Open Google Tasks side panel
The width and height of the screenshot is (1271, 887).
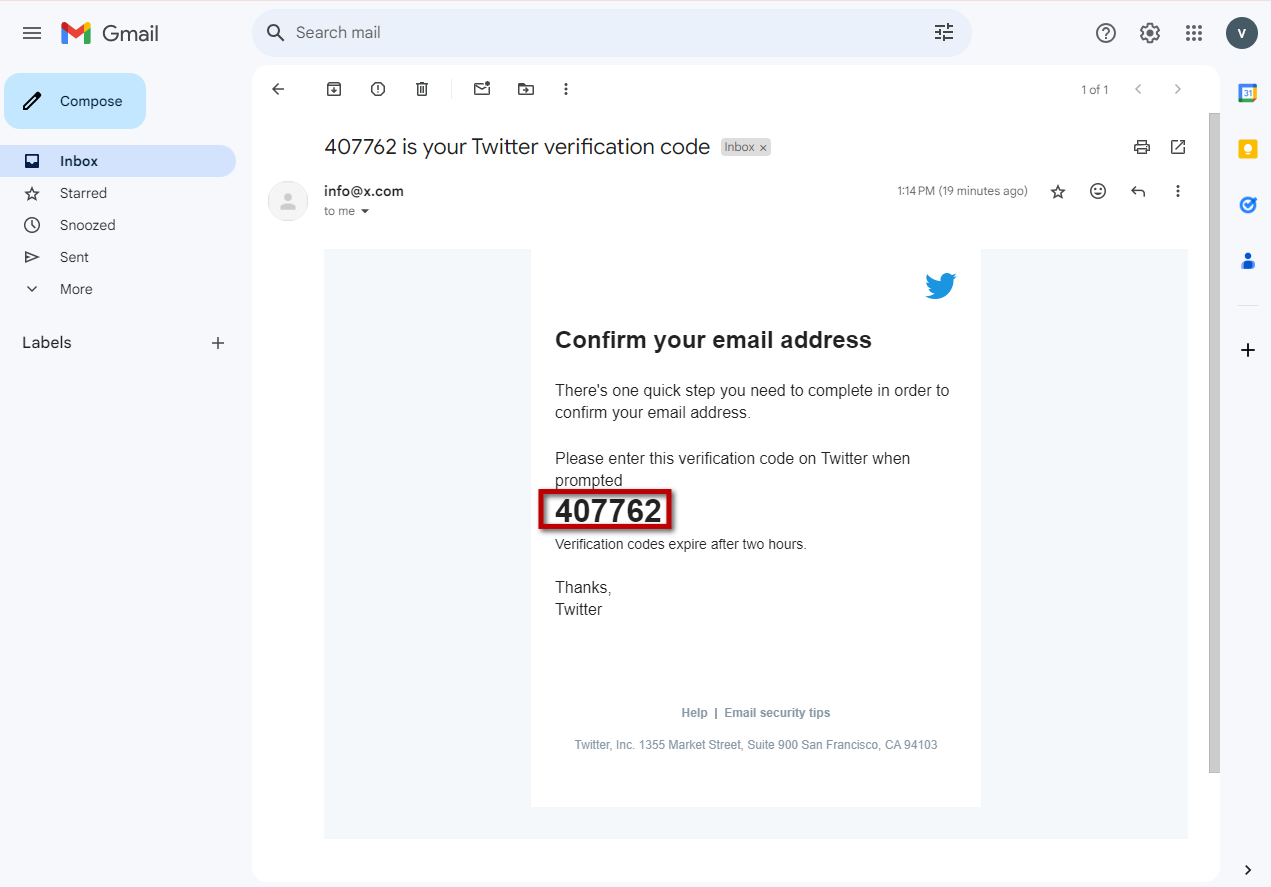tap(1248, 205)
